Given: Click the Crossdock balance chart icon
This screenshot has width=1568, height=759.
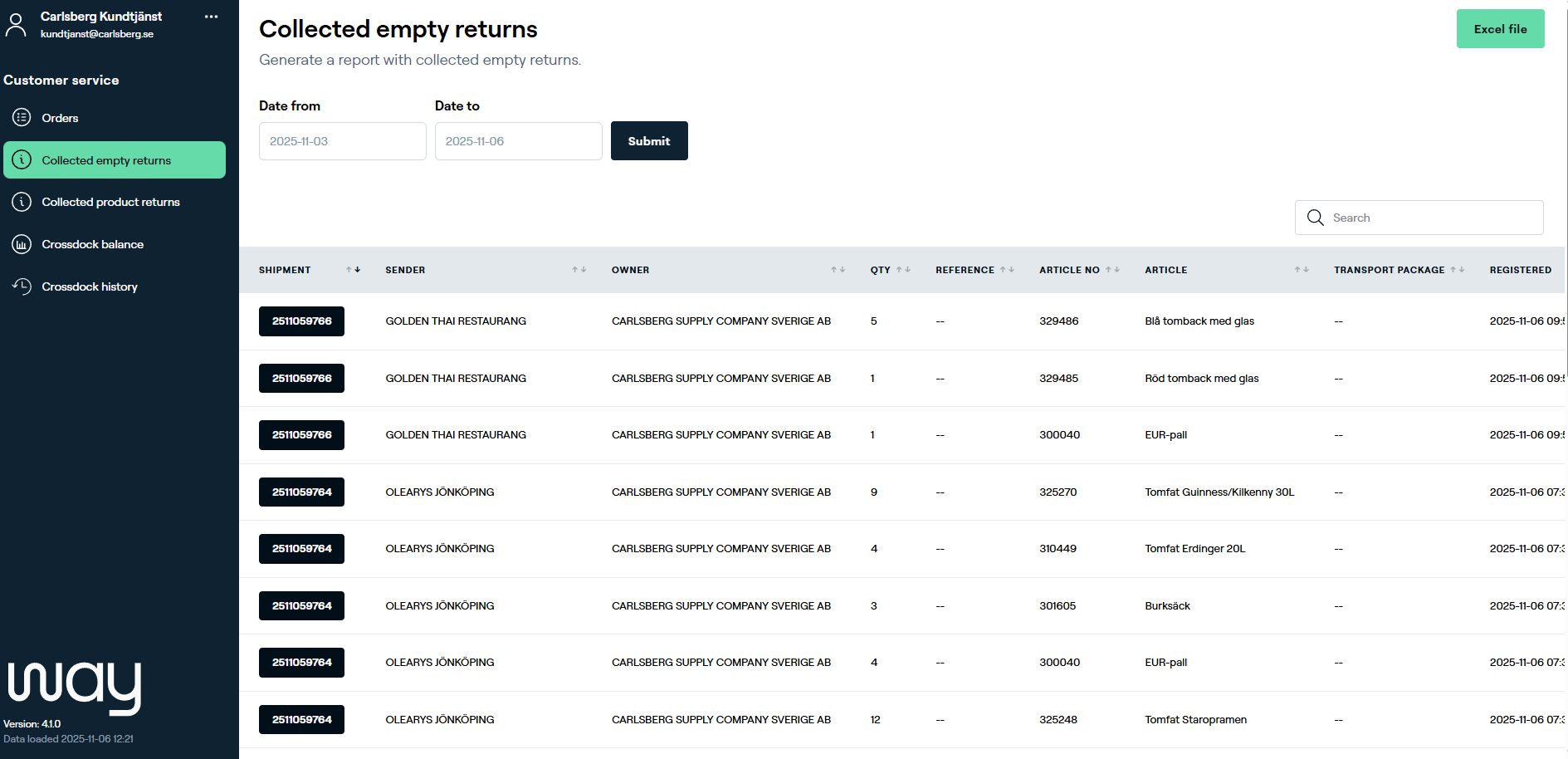Looking at the screenshot, I should (22, 244).
